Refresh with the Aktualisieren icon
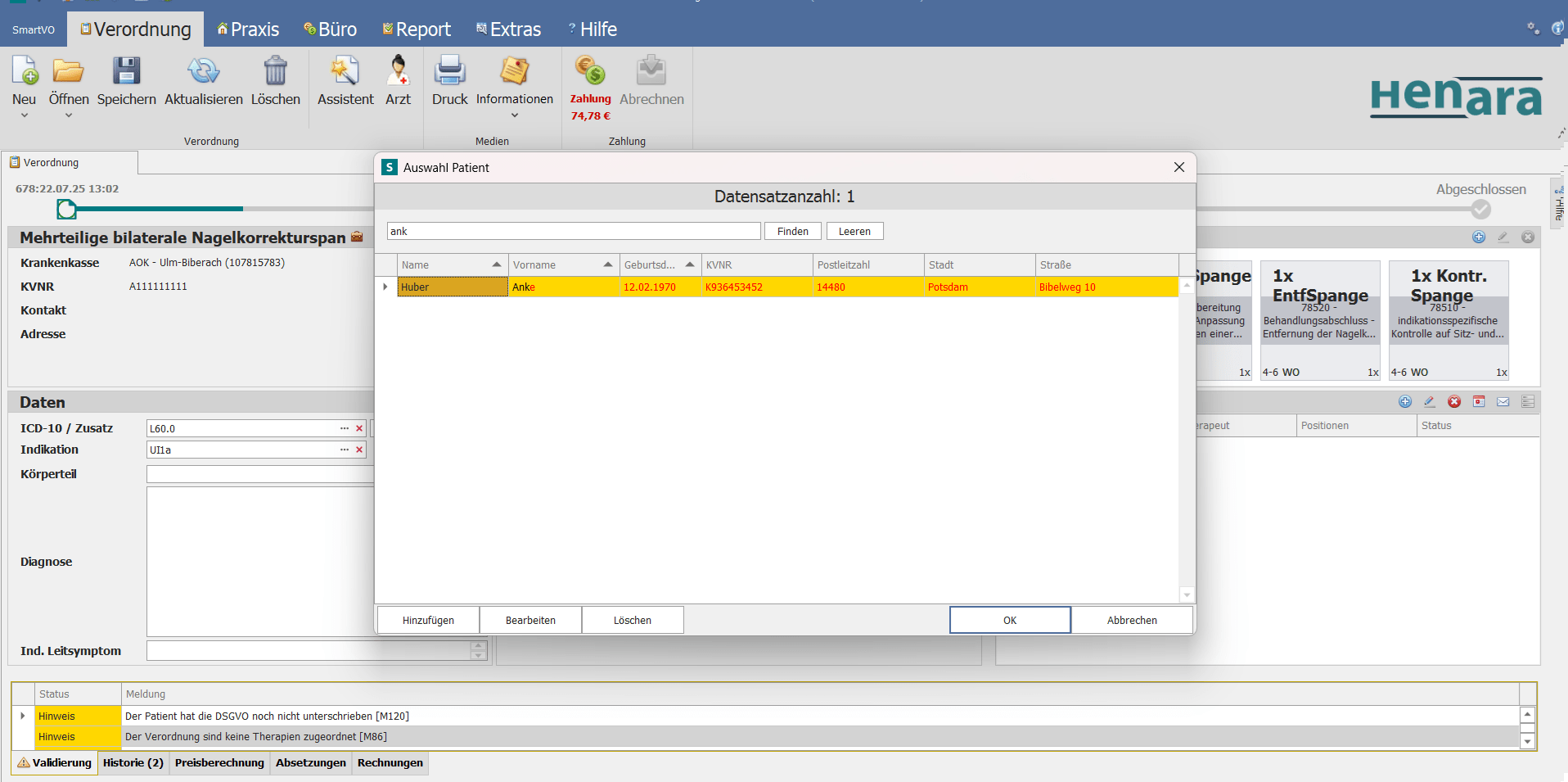Screen dimensions: 1568x782 point(203,71)
